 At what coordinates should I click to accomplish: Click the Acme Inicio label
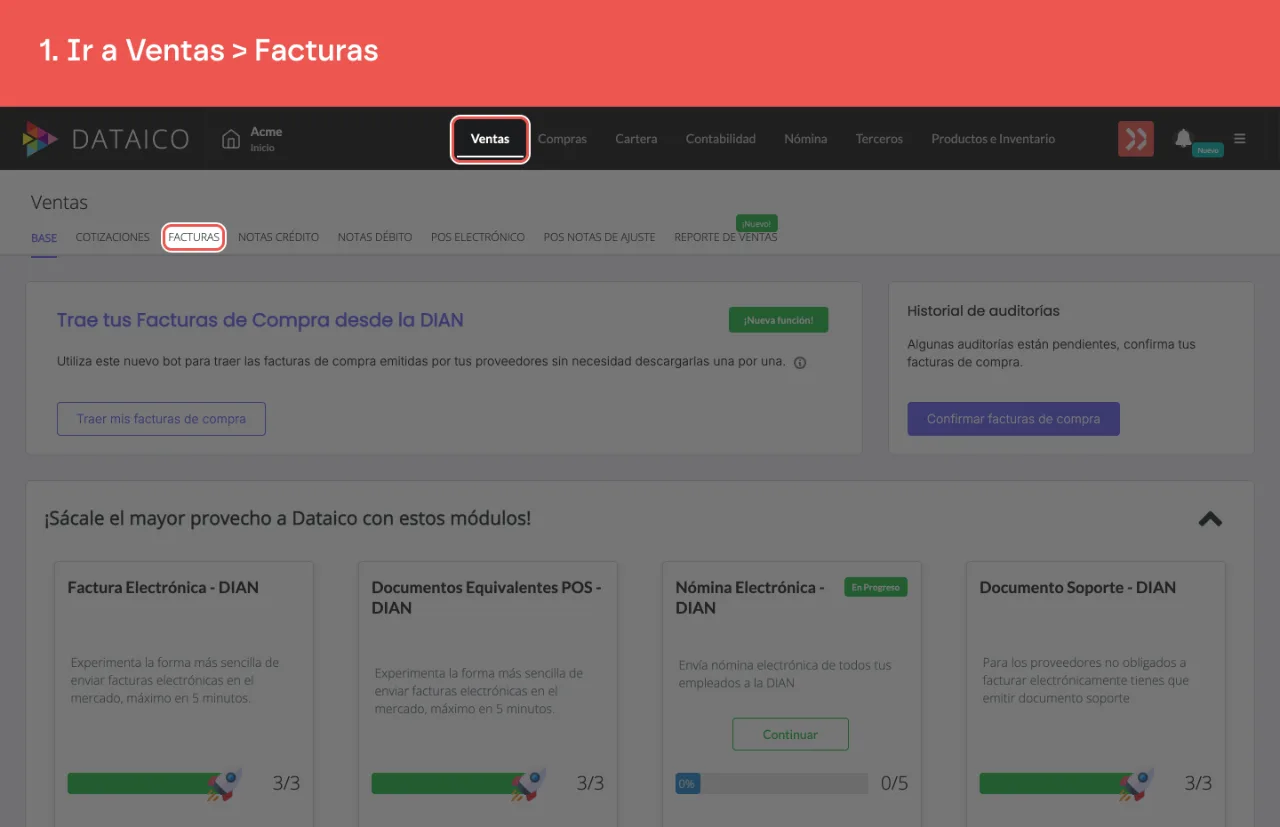(x=266, y=139)
